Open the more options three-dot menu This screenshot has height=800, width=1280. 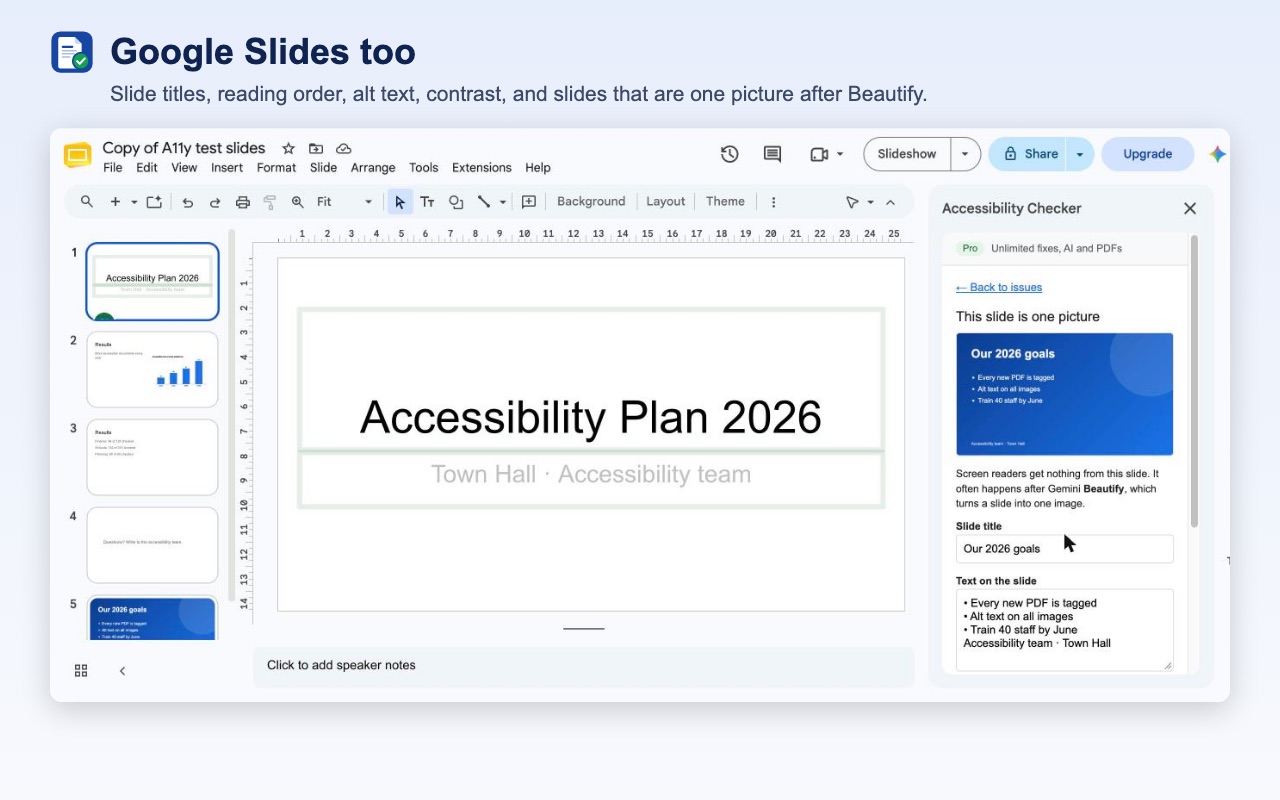point(773,202)
